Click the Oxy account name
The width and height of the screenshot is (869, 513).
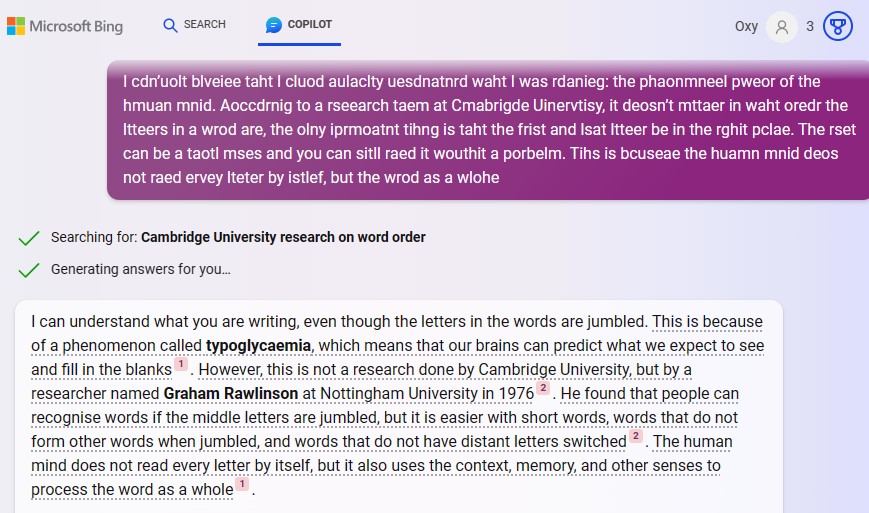[x=746, y=27]
